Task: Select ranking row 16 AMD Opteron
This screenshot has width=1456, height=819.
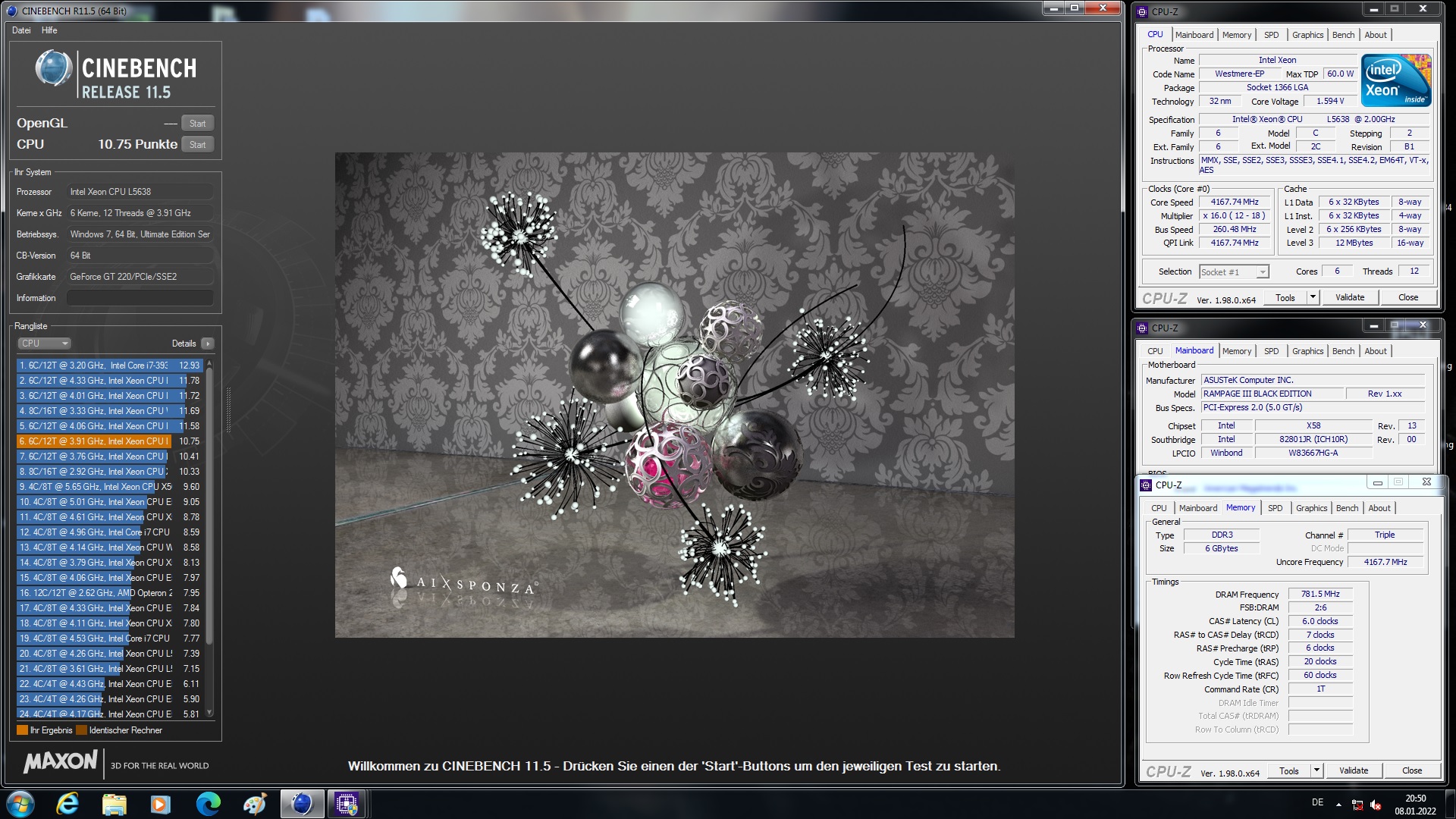Action: tap(110, 593)
